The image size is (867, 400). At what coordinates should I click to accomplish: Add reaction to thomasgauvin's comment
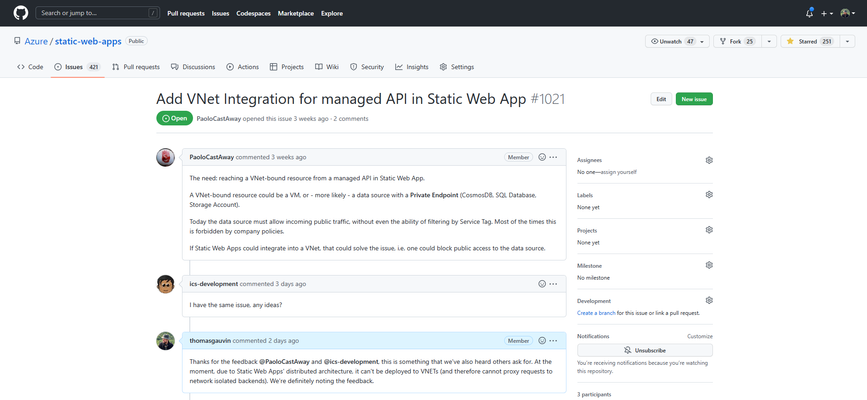click(542, 341)
